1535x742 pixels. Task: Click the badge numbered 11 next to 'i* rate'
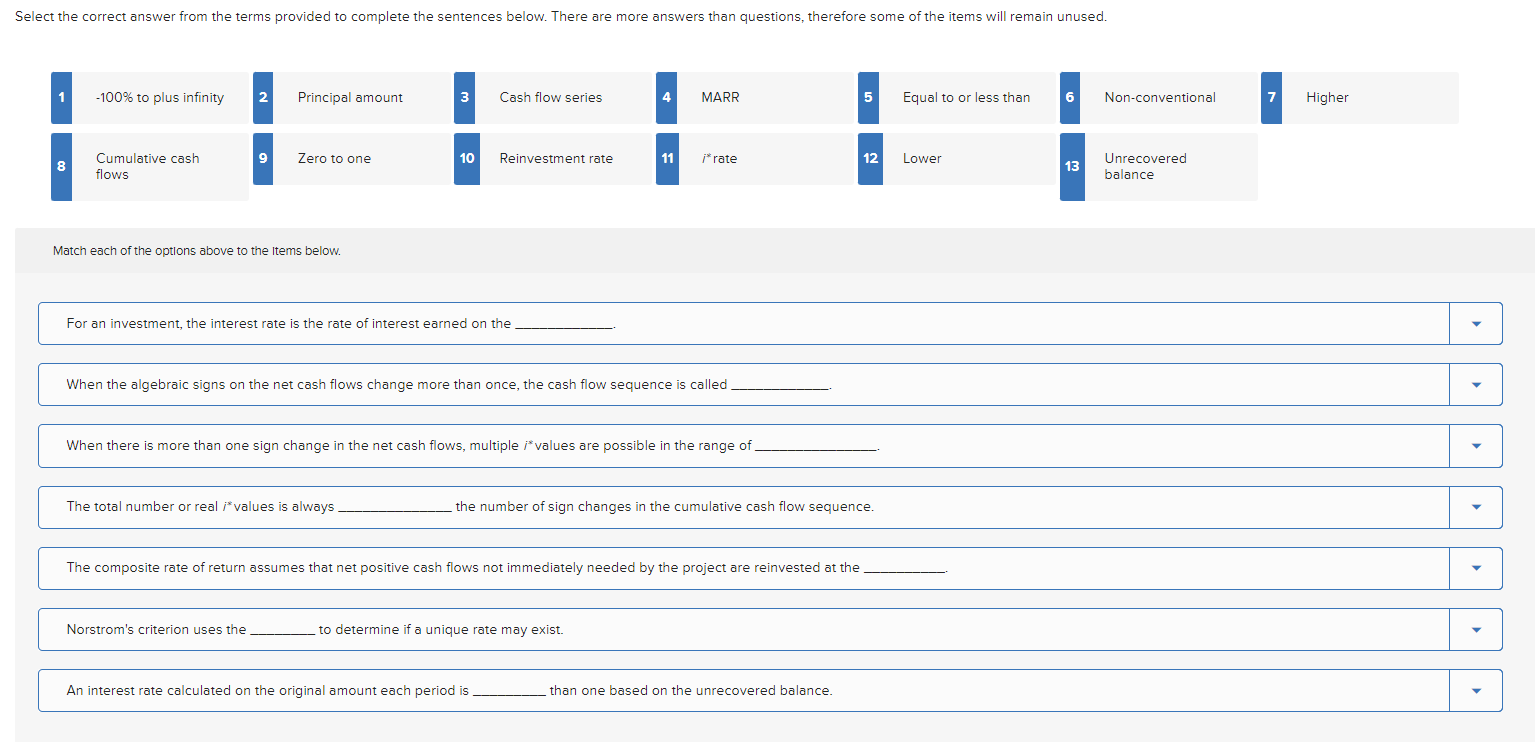click(x=667, y=158)
